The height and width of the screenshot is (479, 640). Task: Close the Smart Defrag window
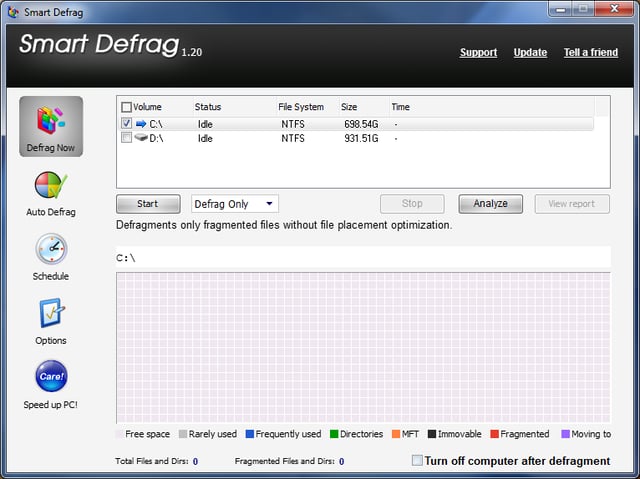pos(615,9)
